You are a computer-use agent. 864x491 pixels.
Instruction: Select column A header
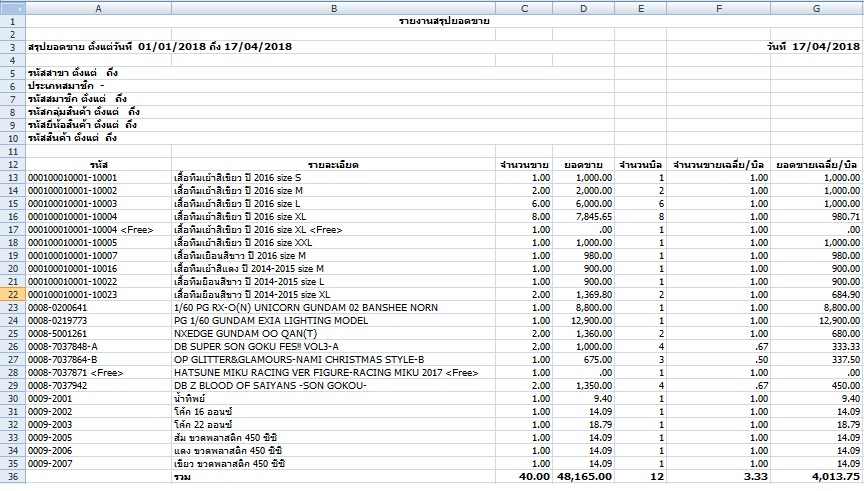[x=99, y=8]
